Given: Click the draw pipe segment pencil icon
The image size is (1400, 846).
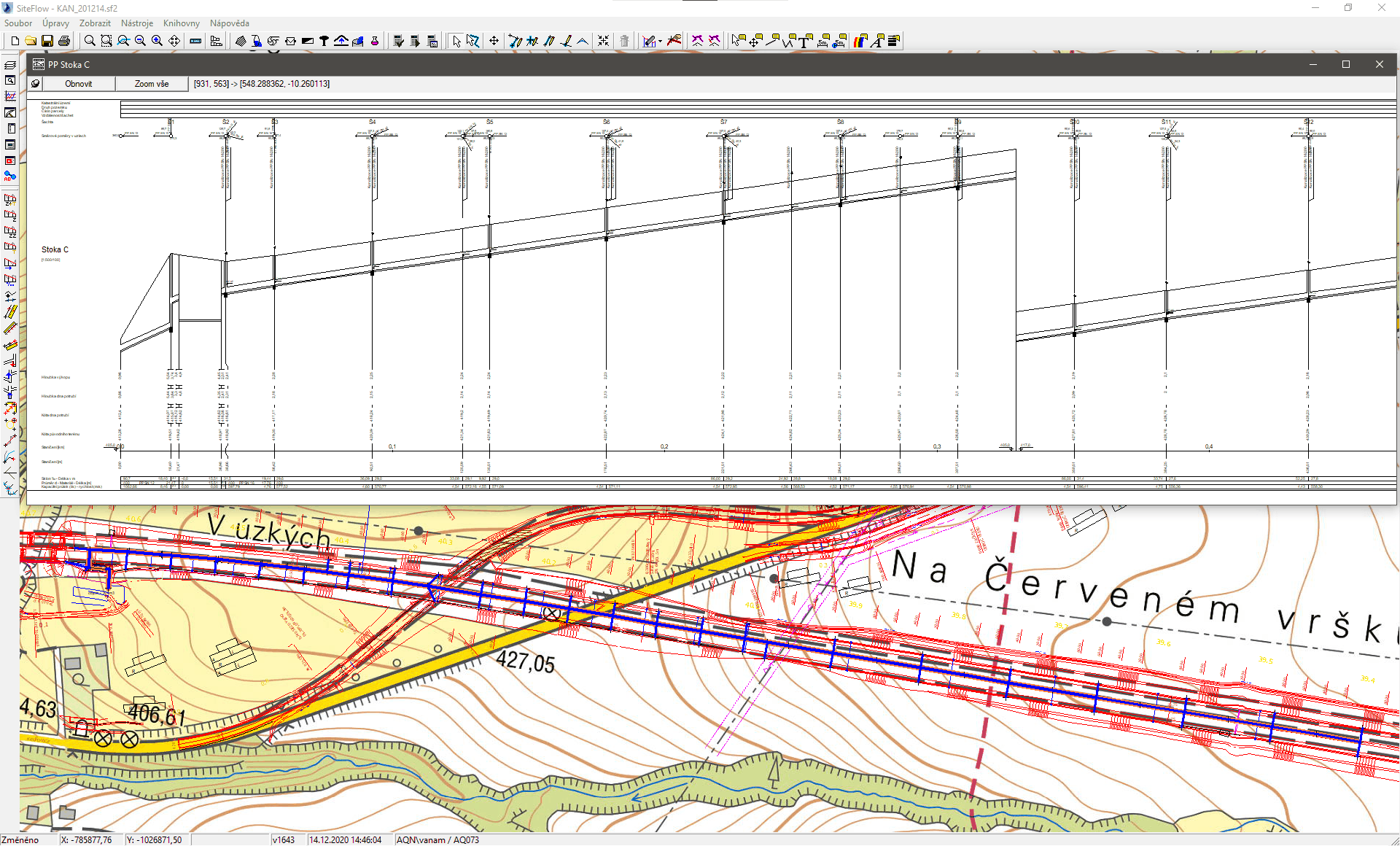Looking at the screenshot, I should 516,41.
